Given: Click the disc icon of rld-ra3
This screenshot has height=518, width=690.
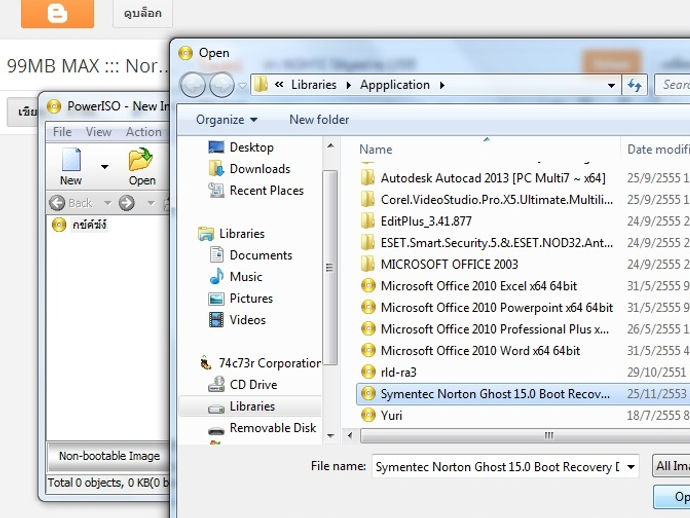Looking at the screenshot, I should [368, 372].
